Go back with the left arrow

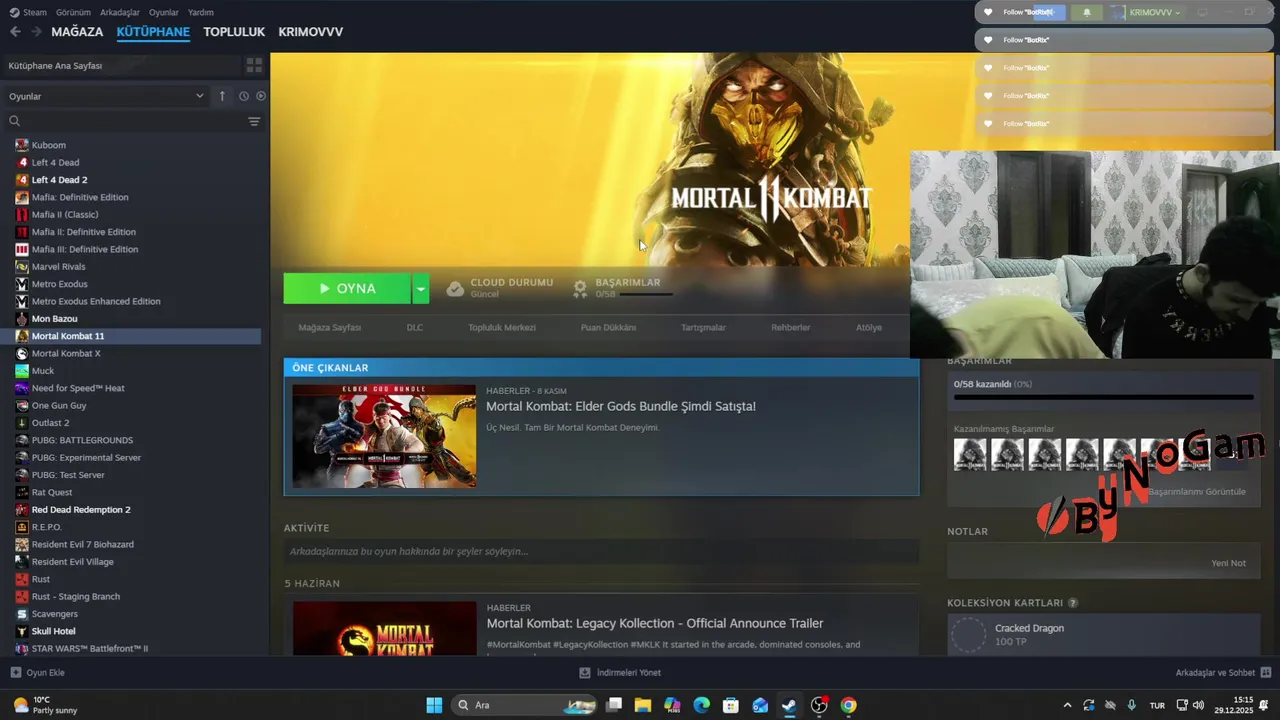pyautogui.click(x=15, y=32)
